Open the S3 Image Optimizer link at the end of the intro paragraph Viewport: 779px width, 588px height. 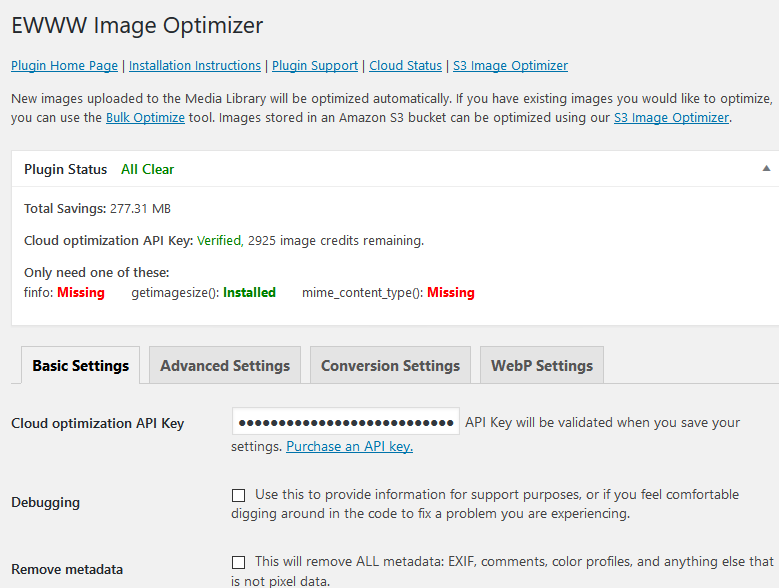coord(671,118)
